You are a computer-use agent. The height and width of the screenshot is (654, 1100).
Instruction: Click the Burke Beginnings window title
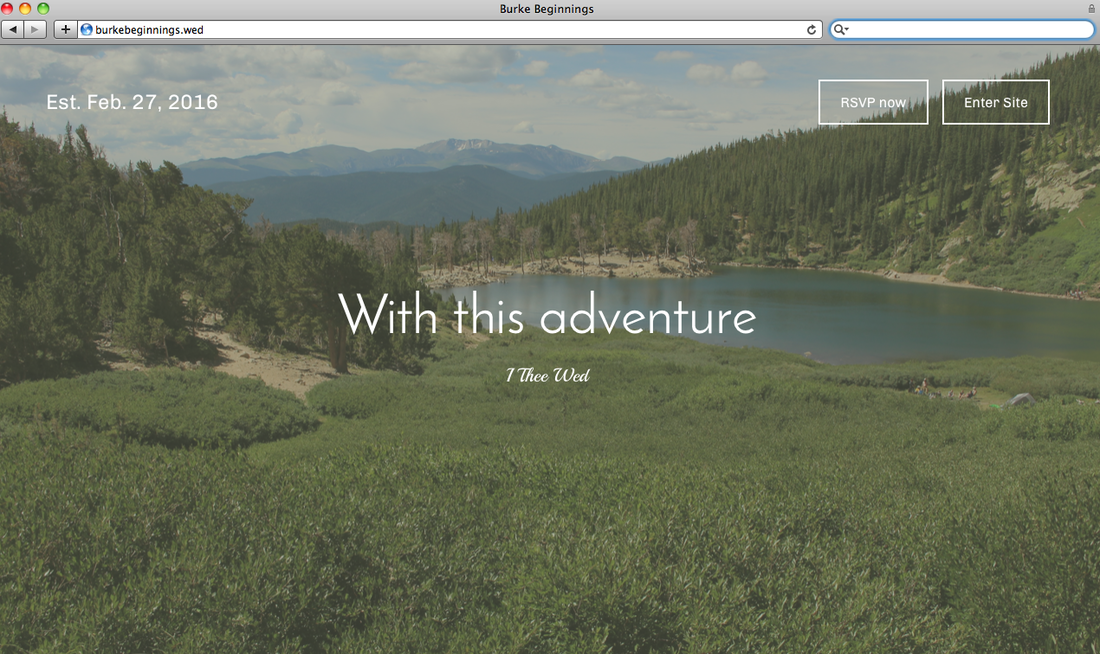[x=546, y=8]
